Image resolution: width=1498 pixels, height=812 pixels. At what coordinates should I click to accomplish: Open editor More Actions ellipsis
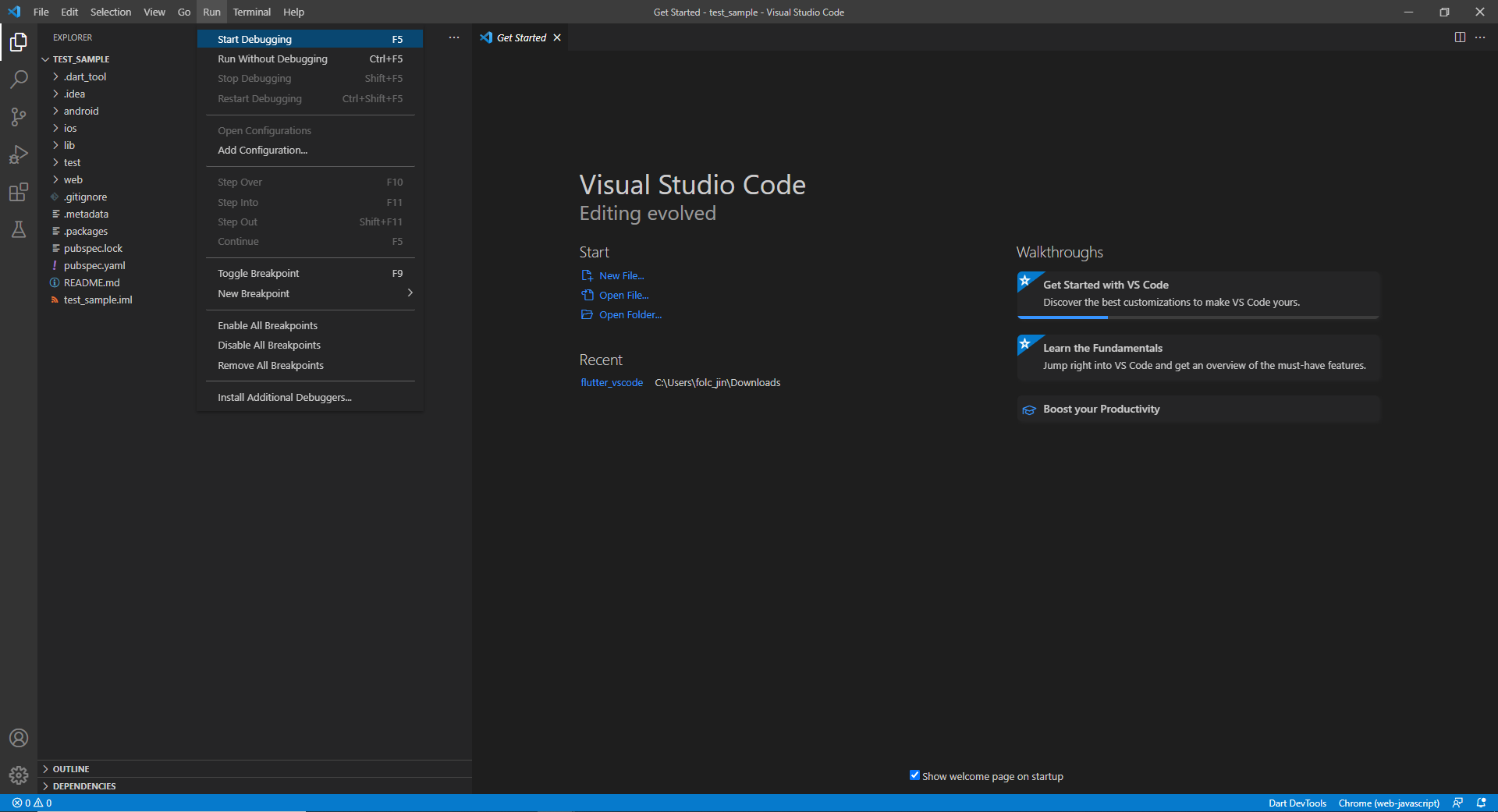[x=1480, y=37]
